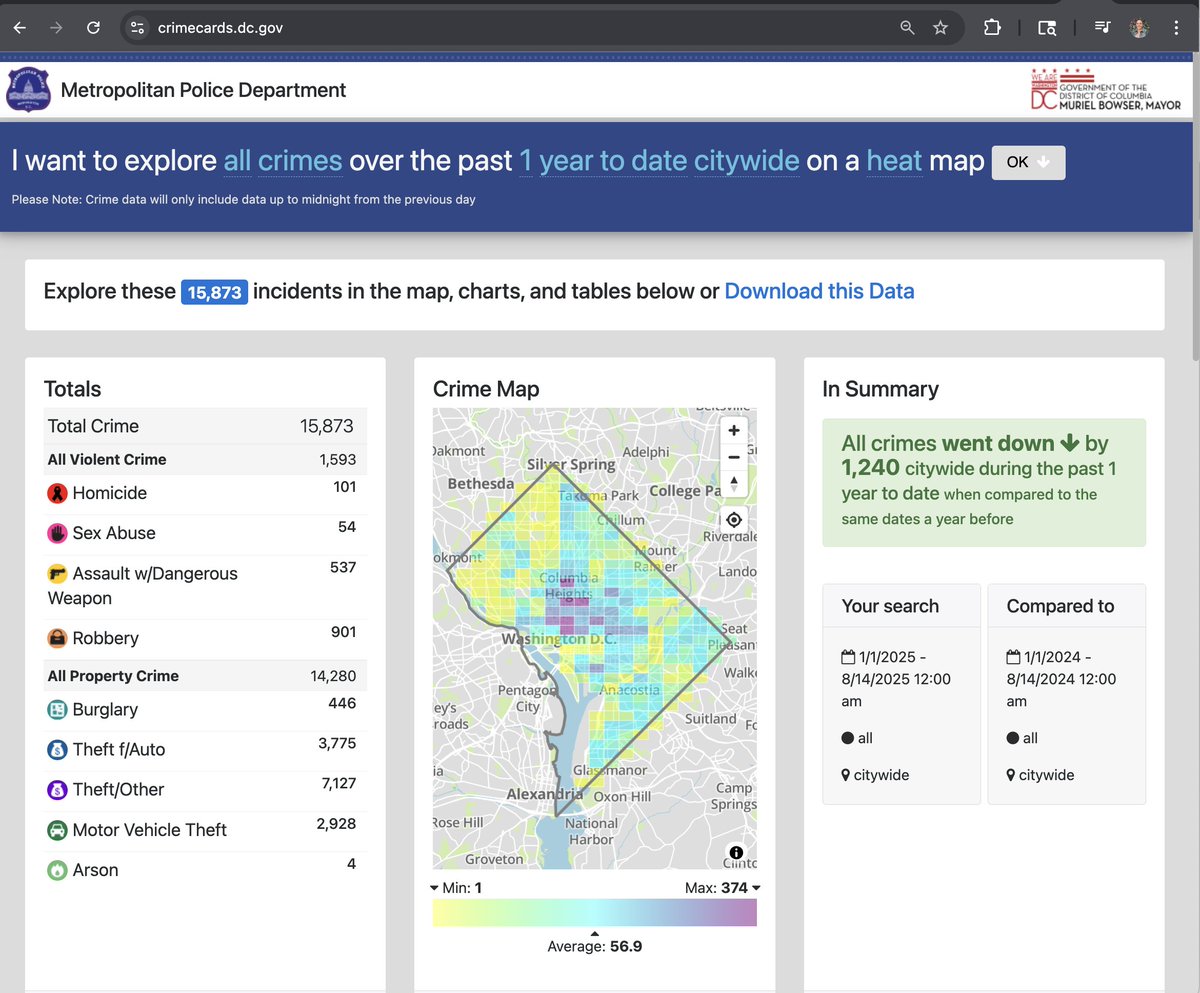Click the All Violent Crime row

pos(205,460)
